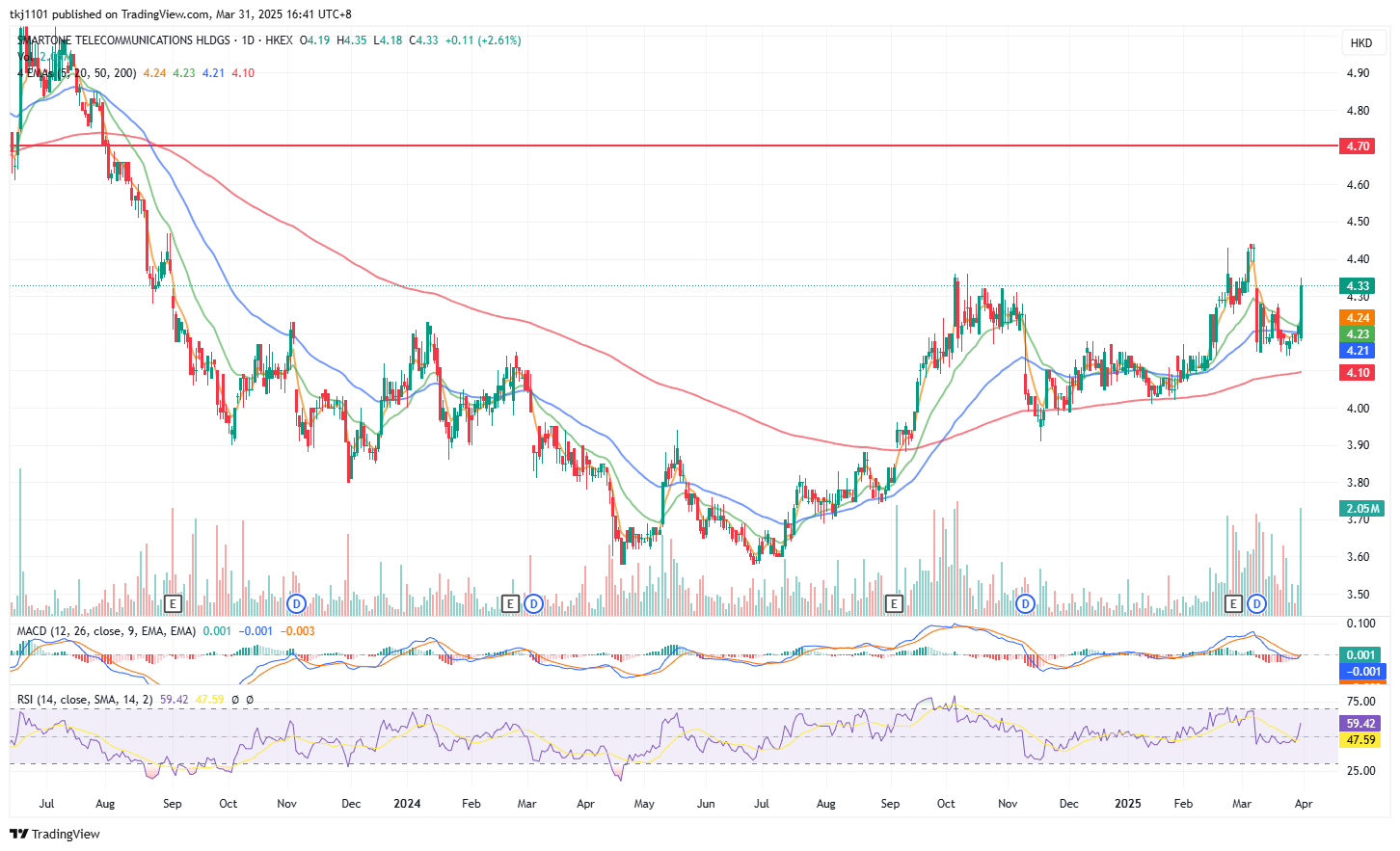Click the blue 4.21 EMA axis label
The image size is (1400, 851).
(1359, 351)
